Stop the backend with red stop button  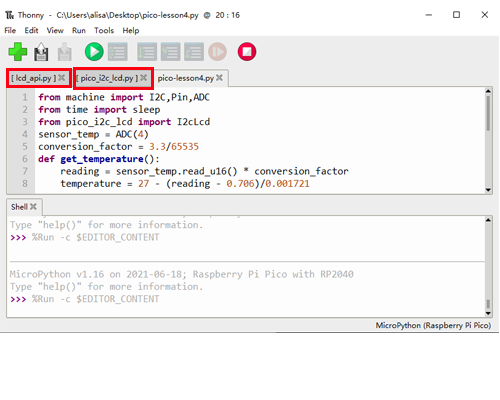pyautogui.click(x=247, y=52)
